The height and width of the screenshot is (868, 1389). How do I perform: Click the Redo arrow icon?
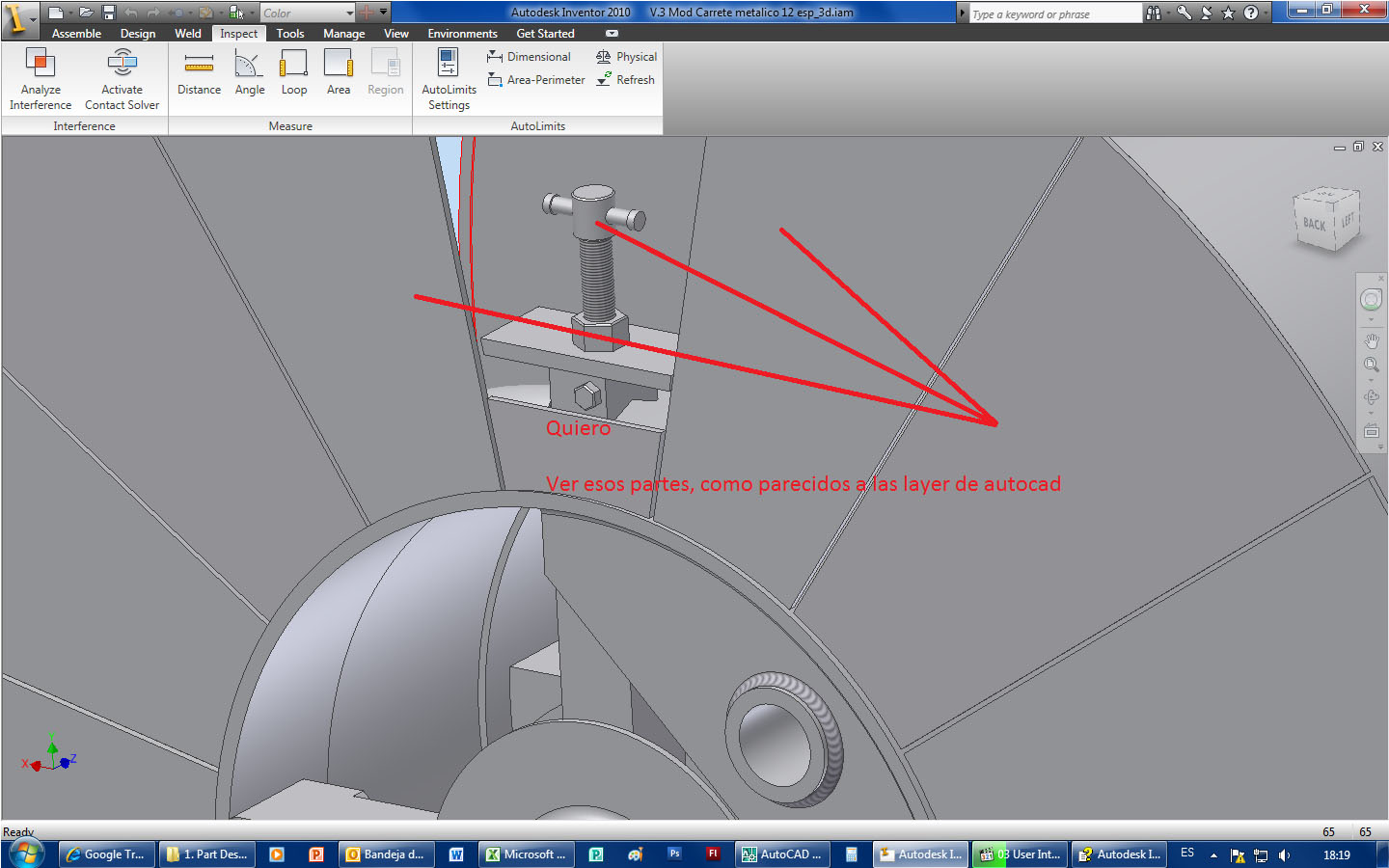(153, 13)
